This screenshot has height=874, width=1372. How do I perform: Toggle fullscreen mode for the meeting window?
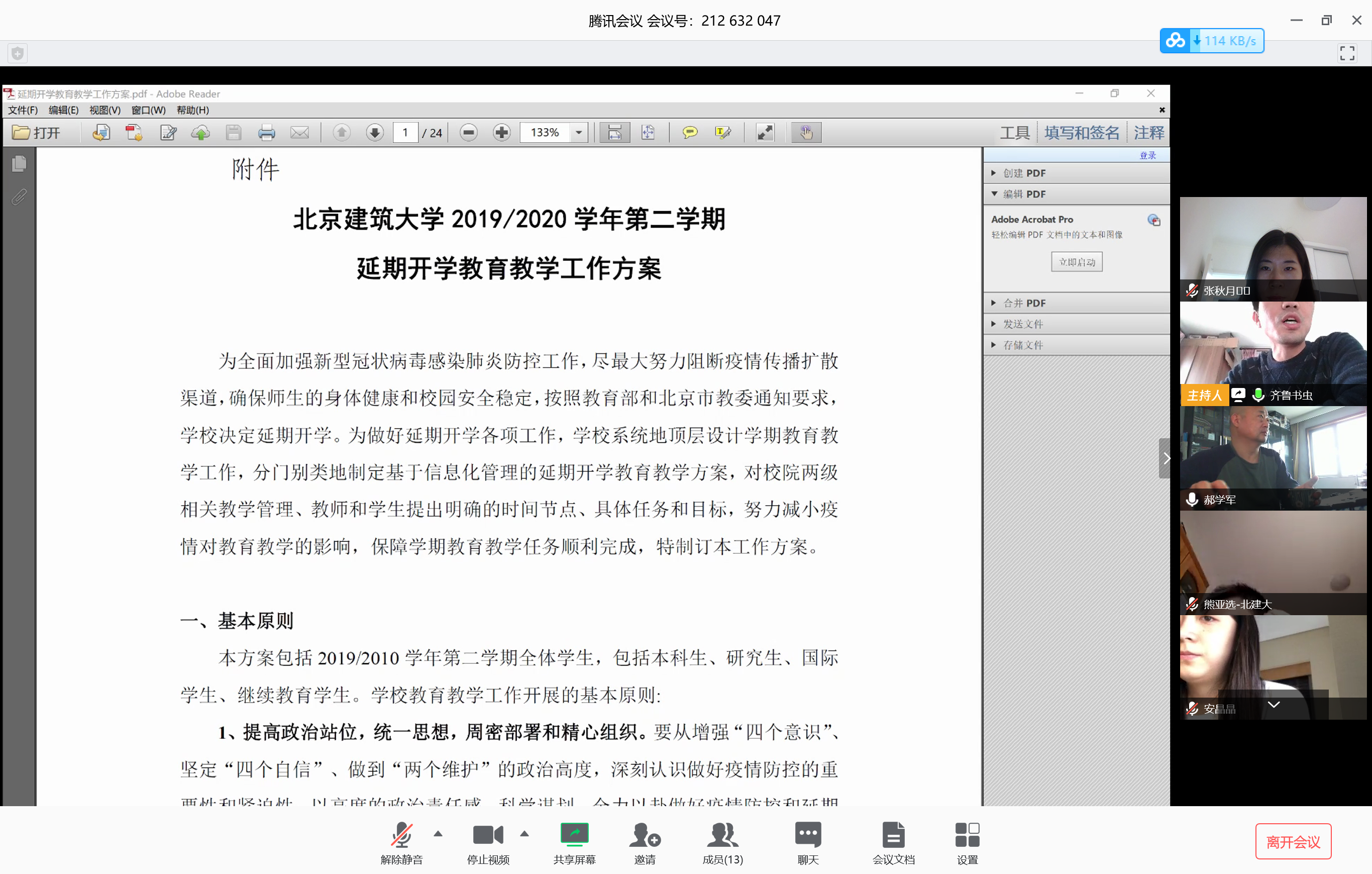1347,54
